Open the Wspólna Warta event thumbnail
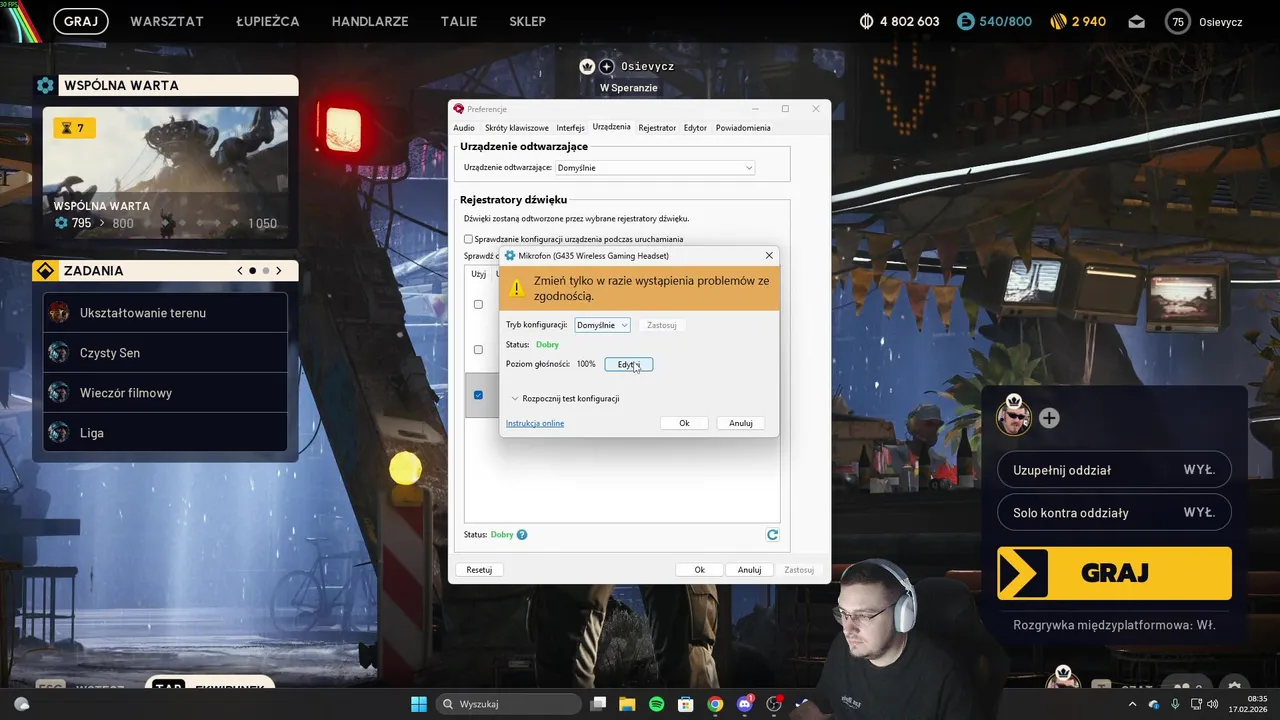The width and height of the screenshot is (1280, 720). click(x=165, y=173)
